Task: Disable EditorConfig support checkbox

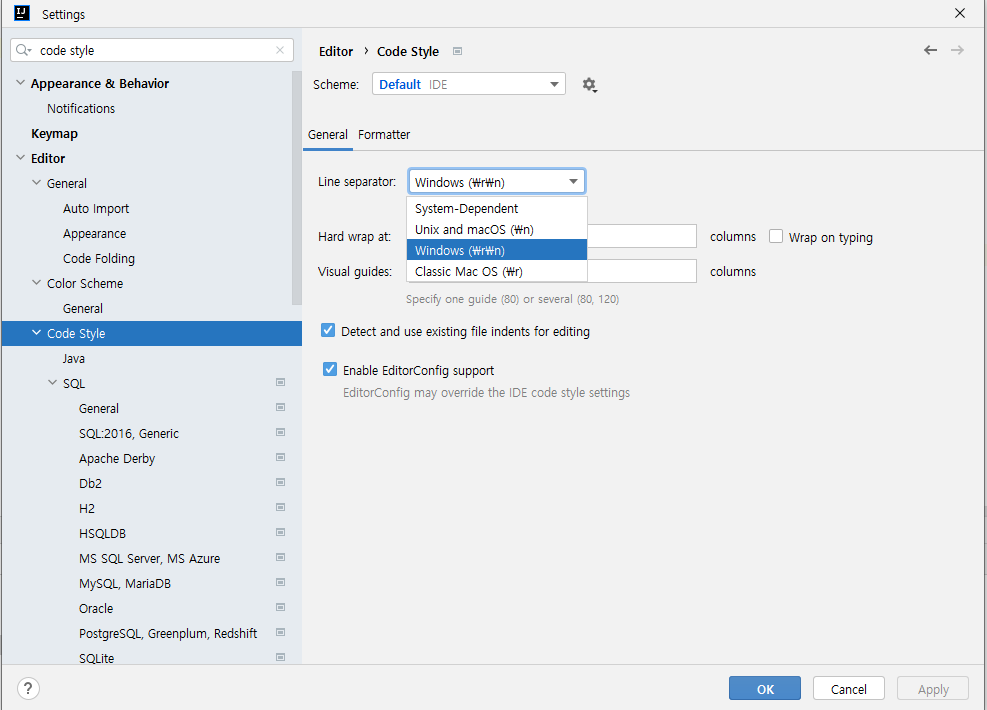Action: click(330, 369)
